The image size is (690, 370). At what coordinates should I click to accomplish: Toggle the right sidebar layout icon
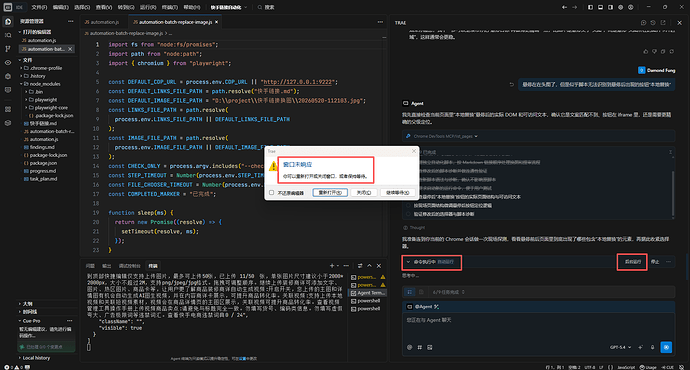(x=610, y=7)
